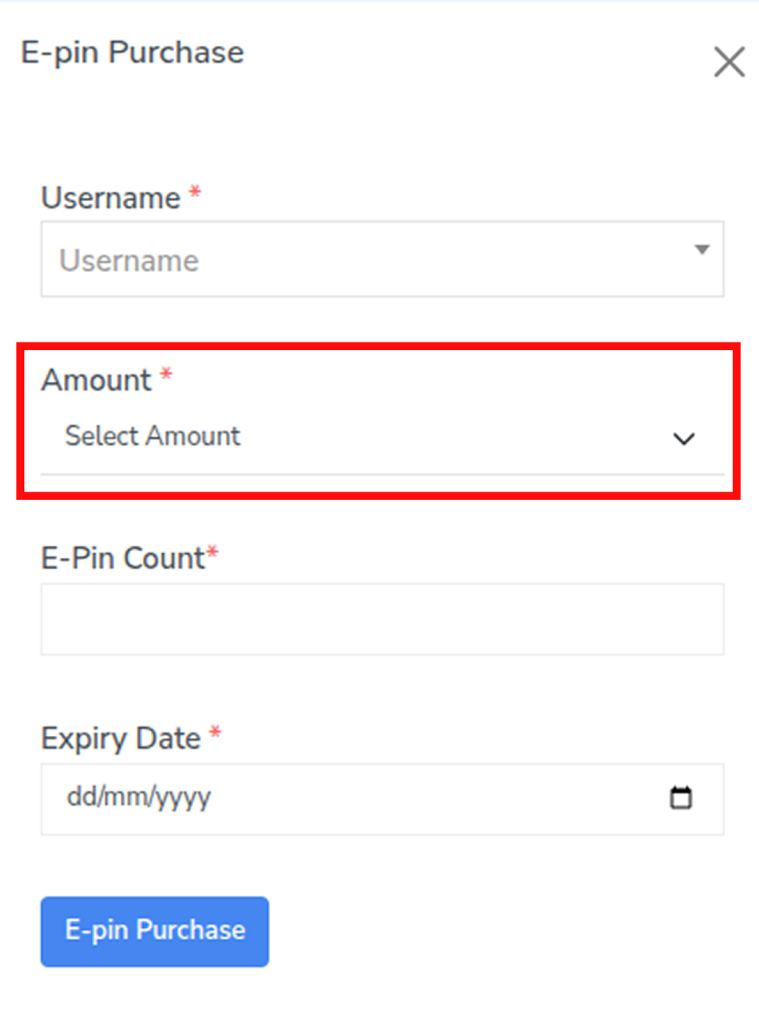Viewport: 759px width, 1024px height.
Task: Click the Expiry Date label
Action: click(120, 739)
